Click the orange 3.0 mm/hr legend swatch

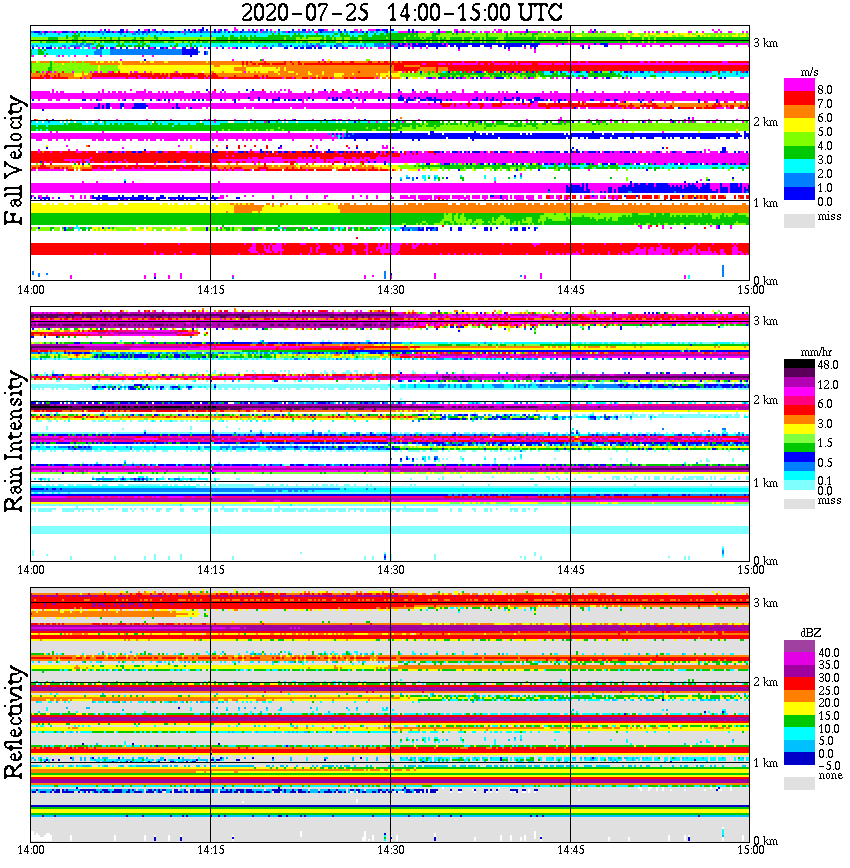[799, 419]
